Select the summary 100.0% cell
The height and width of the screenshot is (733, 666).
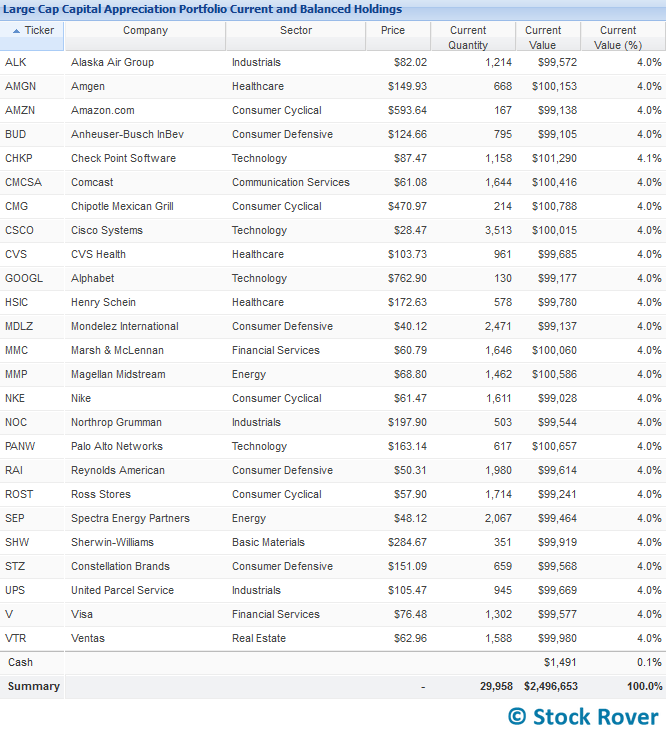645,686
